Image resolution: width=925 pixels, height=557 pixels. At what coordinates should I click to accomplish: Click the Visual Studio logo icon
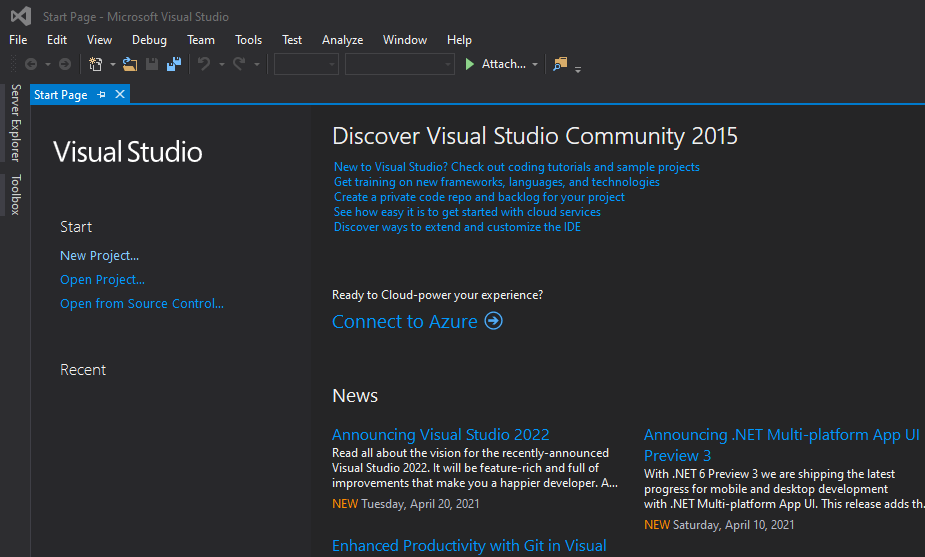coord(21,16)
